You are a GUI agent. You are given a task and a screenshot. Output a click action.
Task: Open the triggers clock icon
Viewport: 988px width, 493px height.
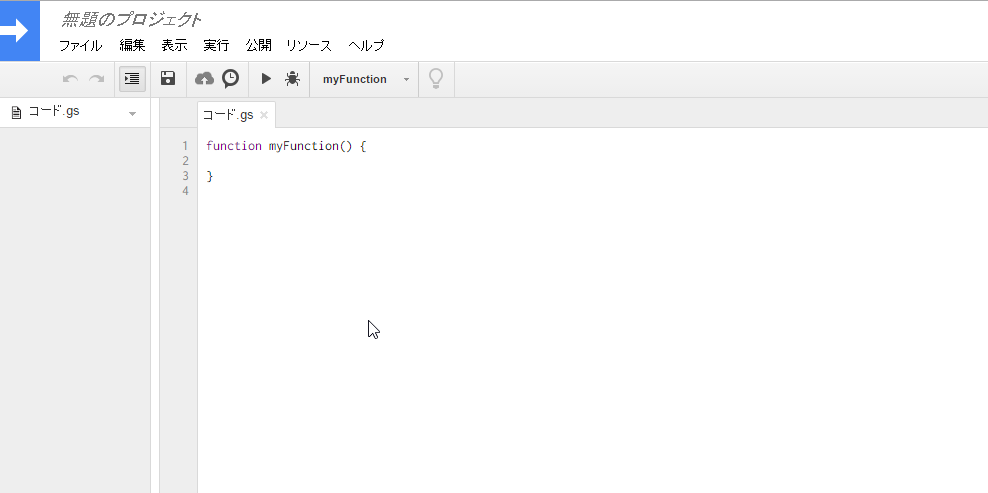pyautogui.click(x=231, y=78)
